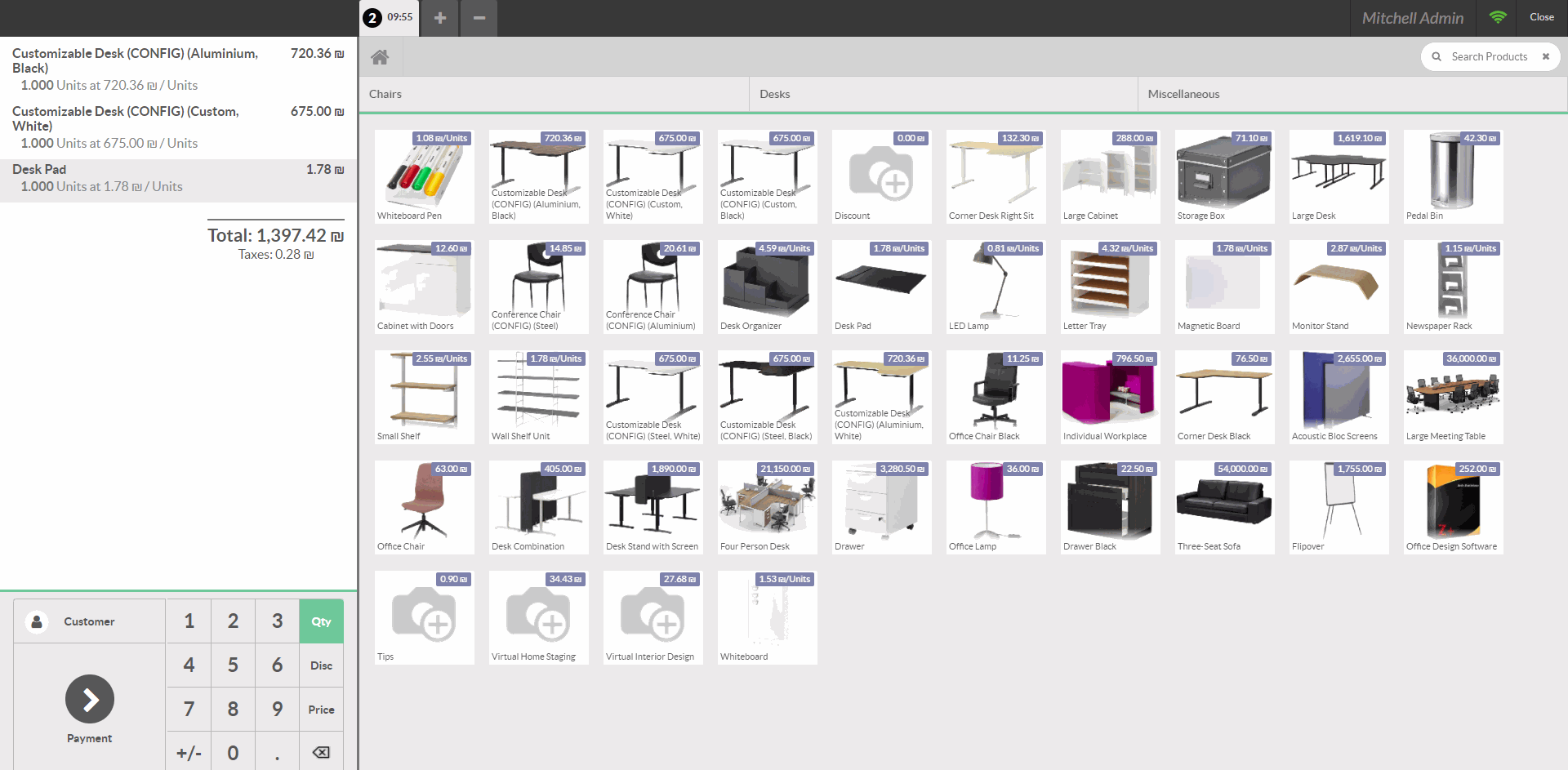Clear product search with the X icon
Image resolution: width=1568 pixels, height=770 pixels.
[1546, 56]
